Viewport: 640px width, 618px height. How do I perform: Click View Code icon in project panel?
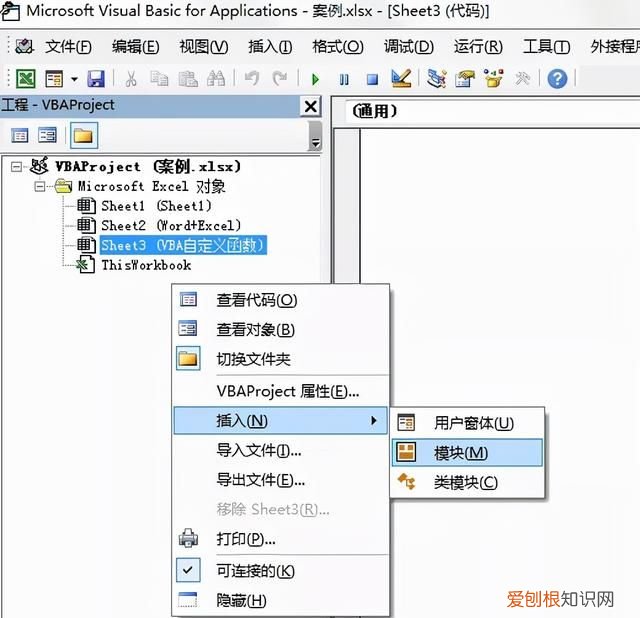coord(20,135)
